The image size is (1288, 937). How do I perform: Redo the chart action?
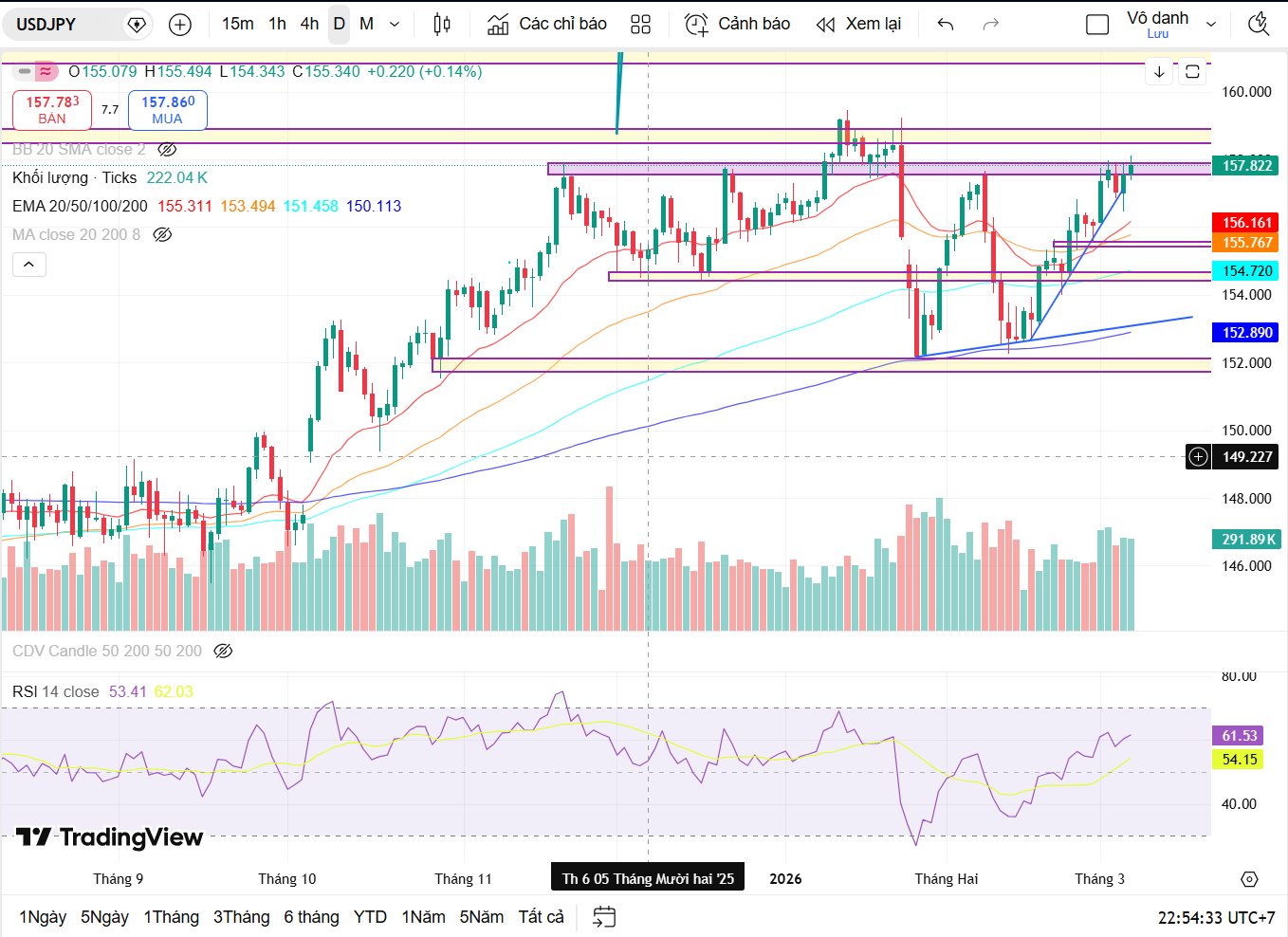(991, 25)
